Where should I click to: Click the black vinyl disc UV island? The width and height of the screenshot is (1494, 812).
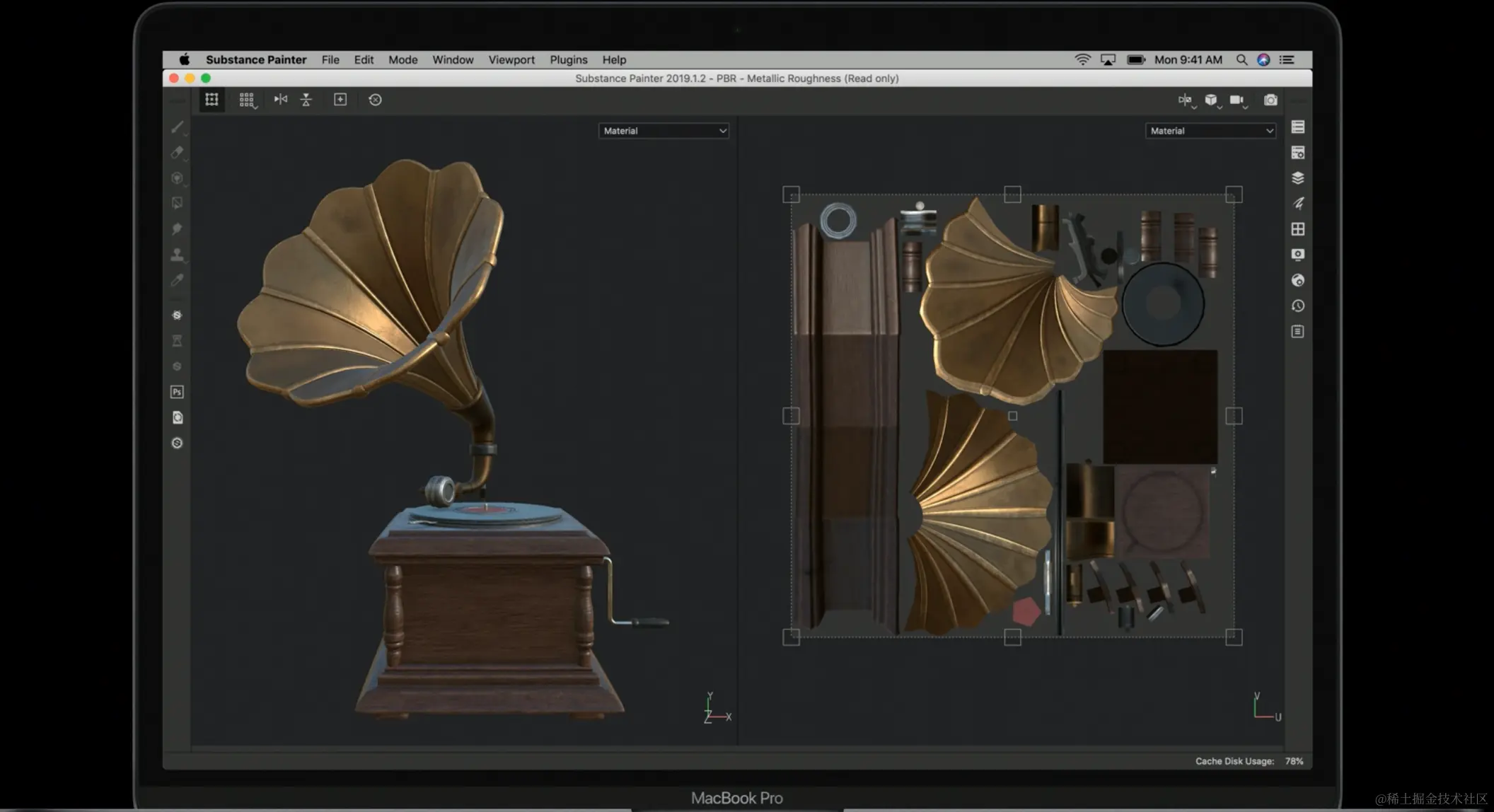(x=1163, y=304)
